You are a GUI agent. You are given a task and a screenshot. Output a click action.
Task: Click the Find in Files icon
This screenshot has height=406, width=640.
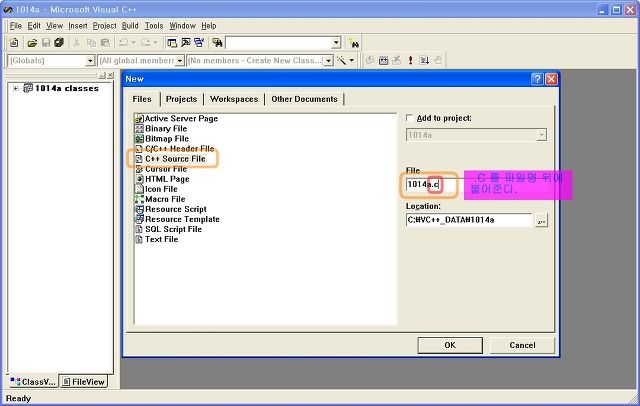217,42
